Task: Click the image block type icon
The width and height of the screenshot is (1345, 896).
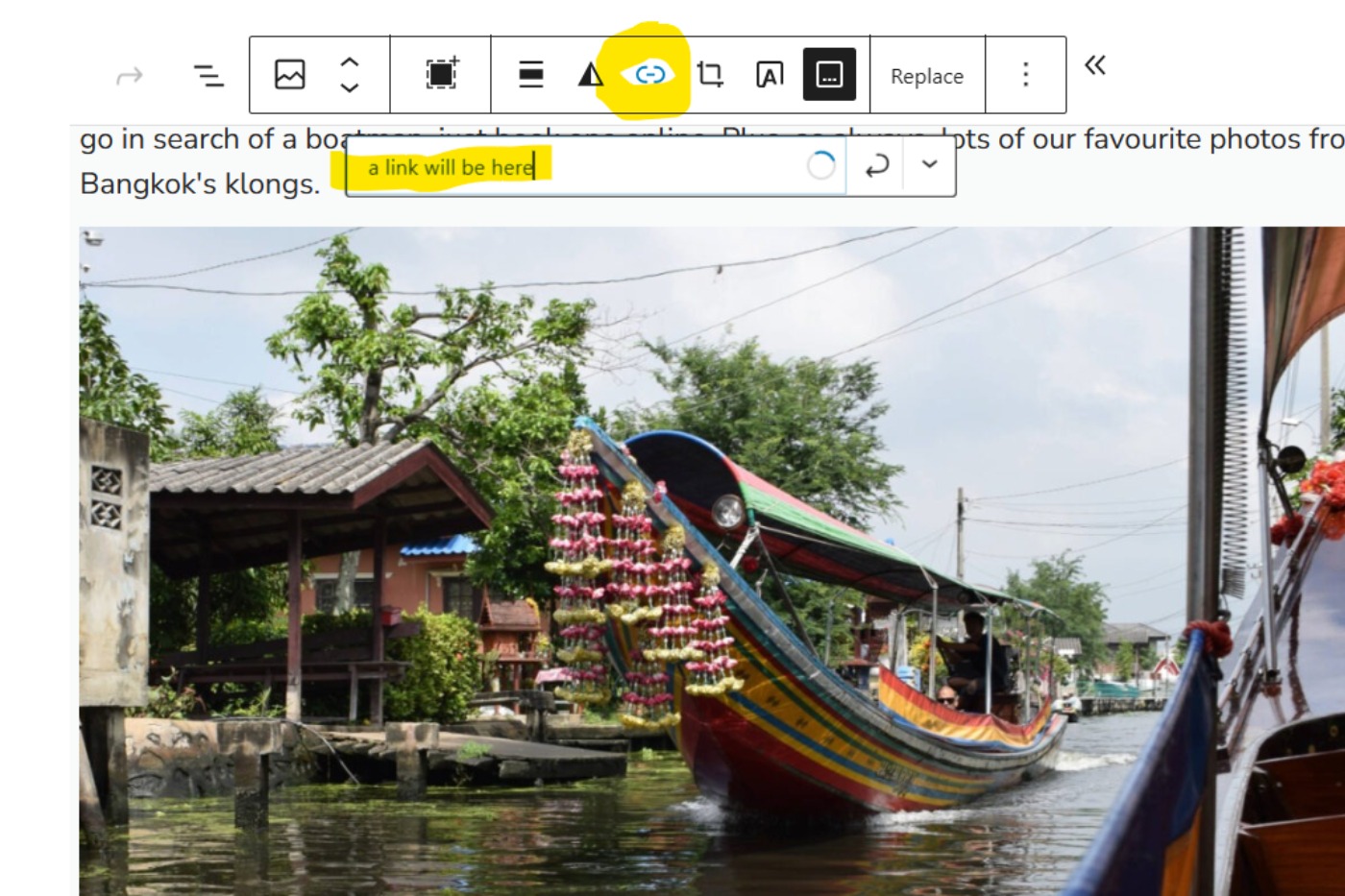Action: click(289, 74)
